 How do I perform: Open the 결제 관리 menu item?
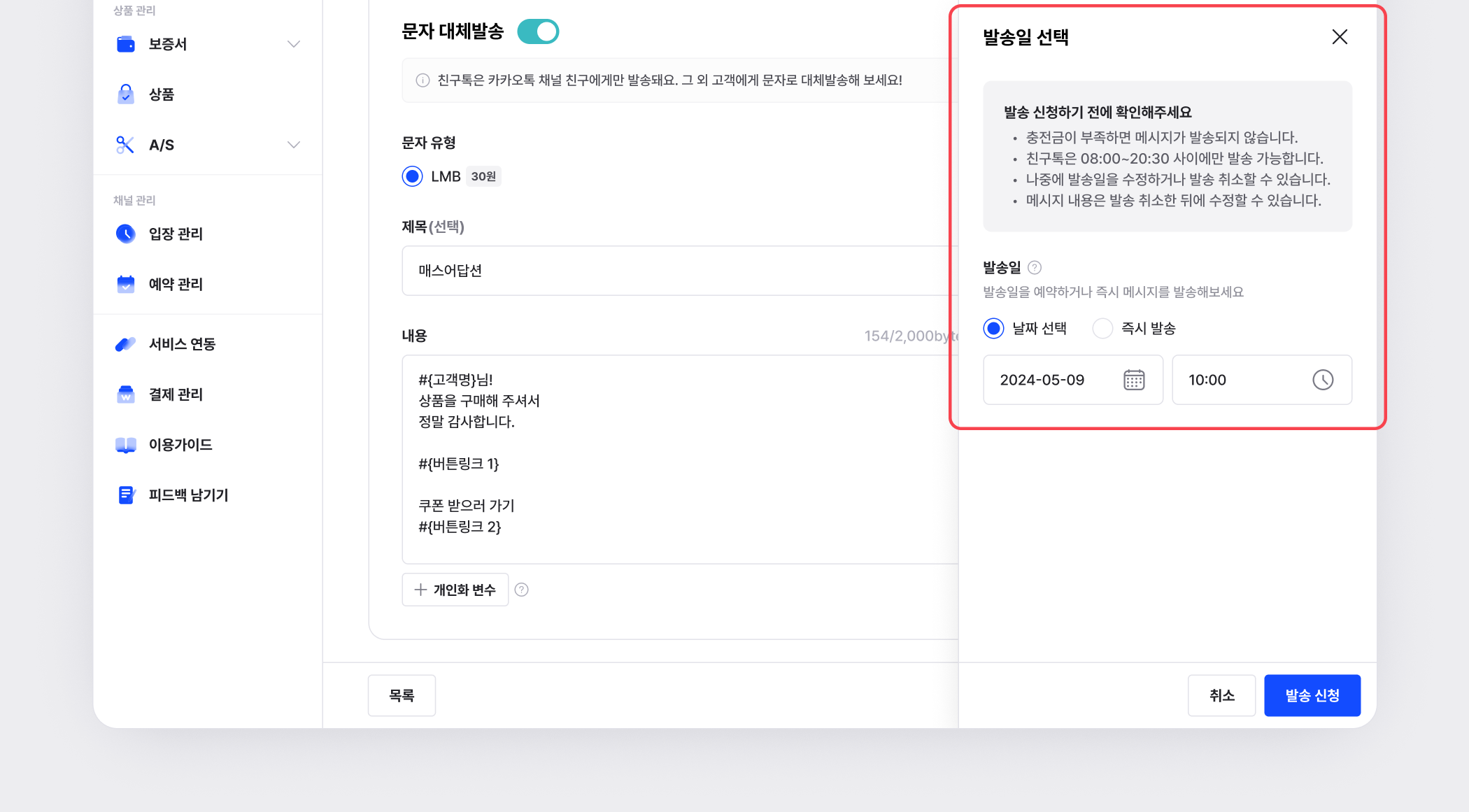176,394
